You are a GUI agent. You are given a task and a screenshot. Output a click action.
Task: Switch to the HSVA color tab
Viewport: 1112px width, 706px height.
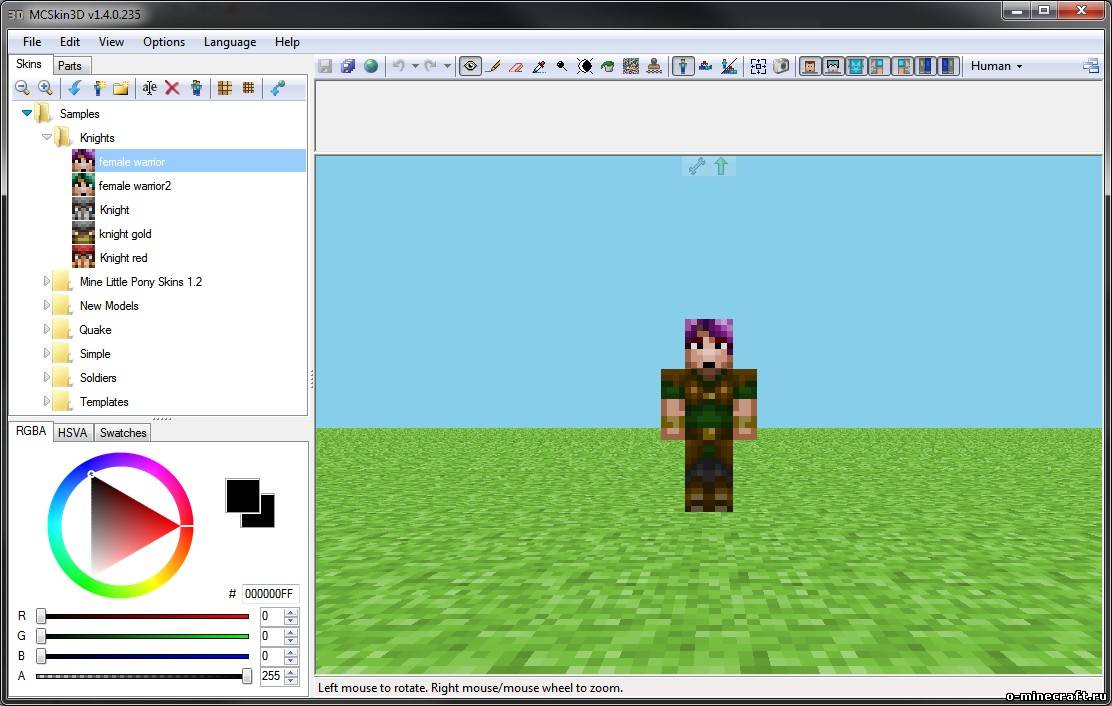tap(72, 432)
